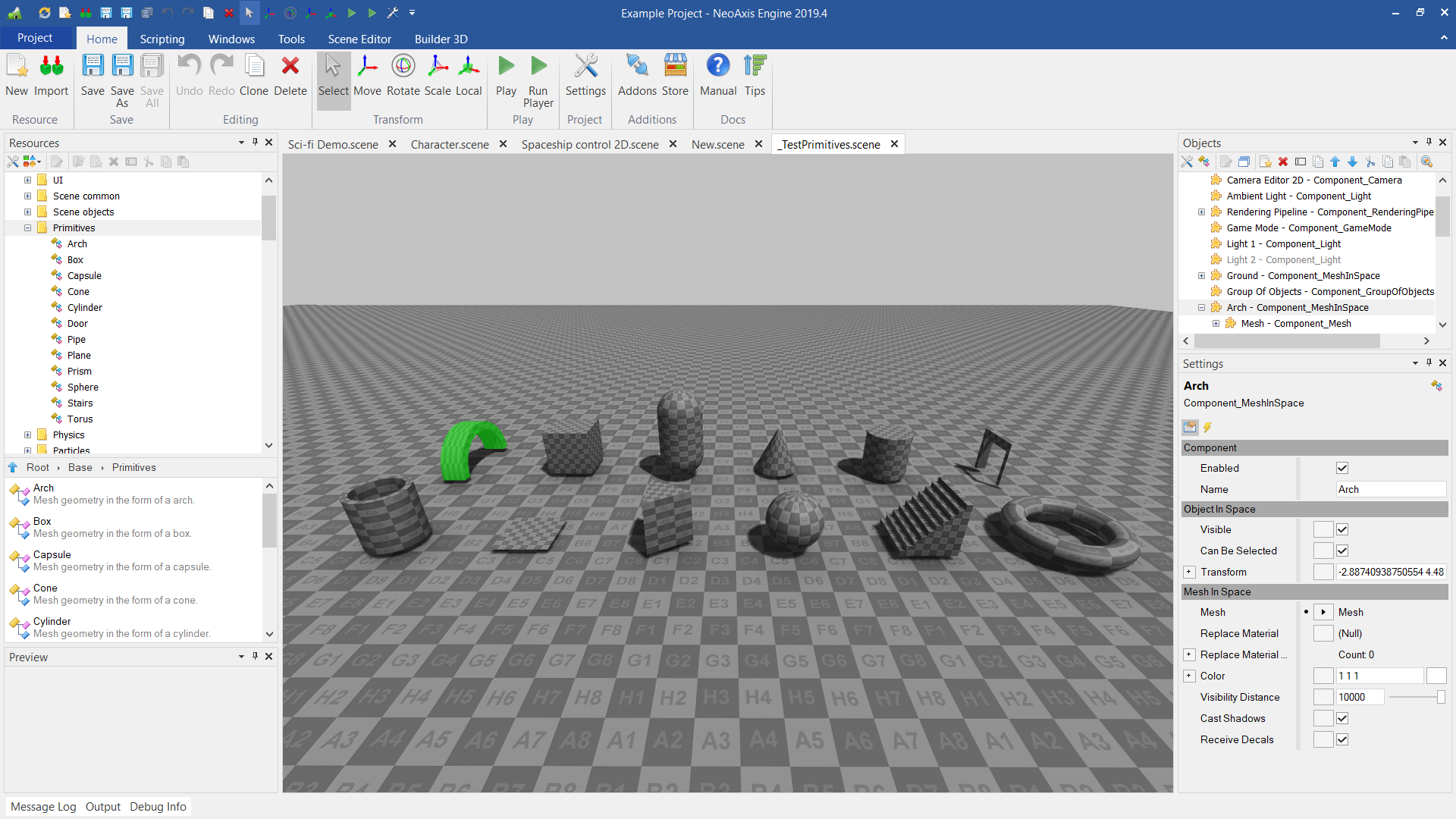Image resolution: width=1456 pixels, height=819 pixels.
Task: Toggle the Cast Shadows checkbox
Action: click(x=1342, y=718)
